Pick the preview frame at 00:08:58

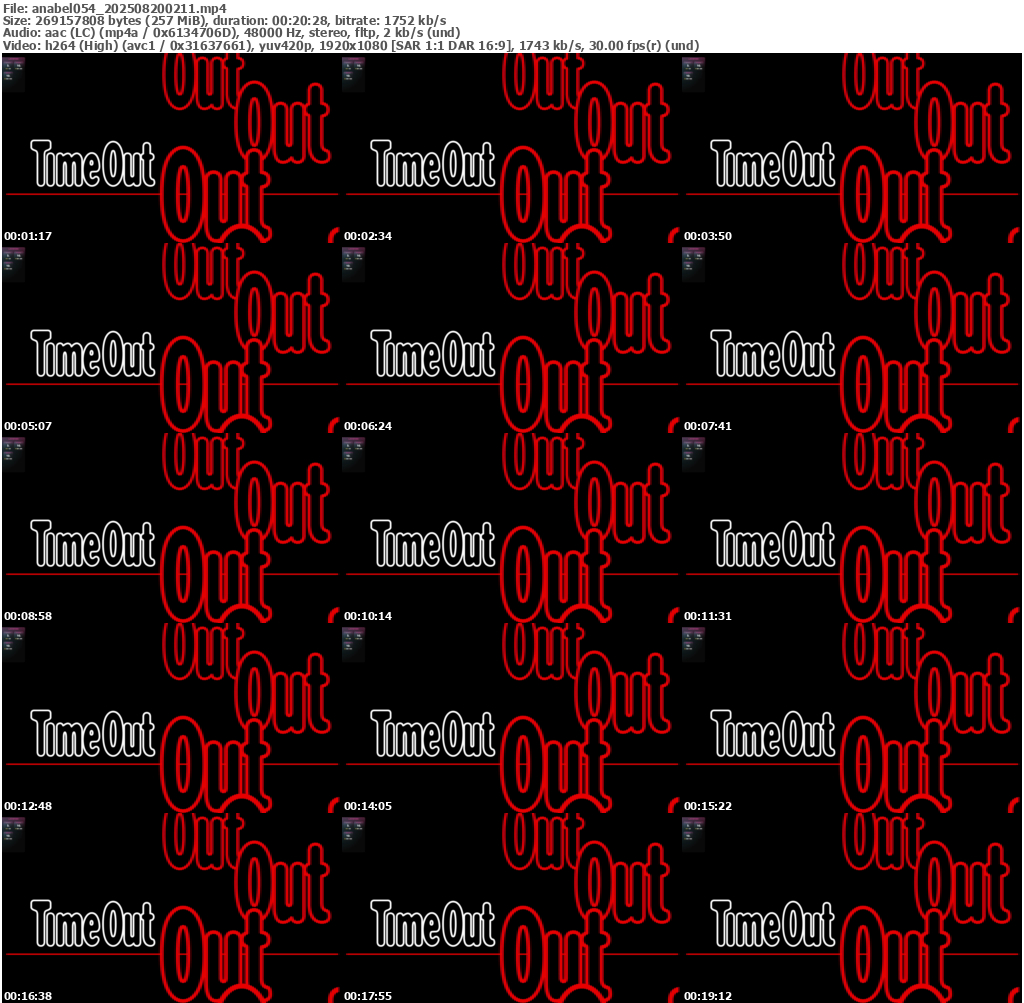[171, 528]
